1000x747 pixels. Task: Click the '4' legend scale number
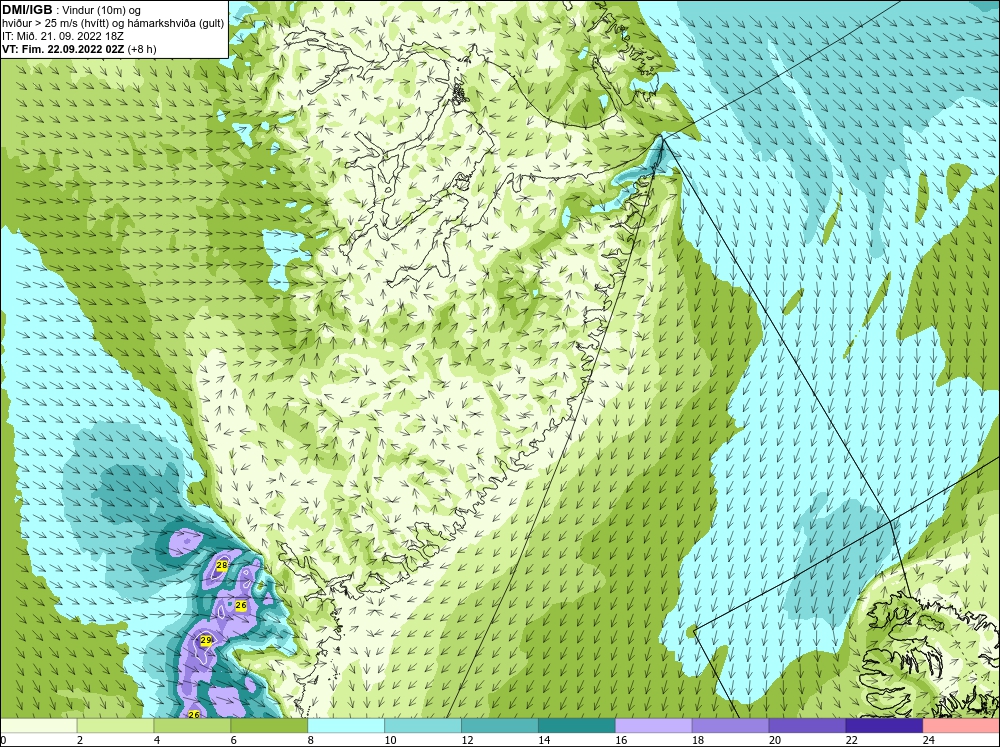[157, 740]
